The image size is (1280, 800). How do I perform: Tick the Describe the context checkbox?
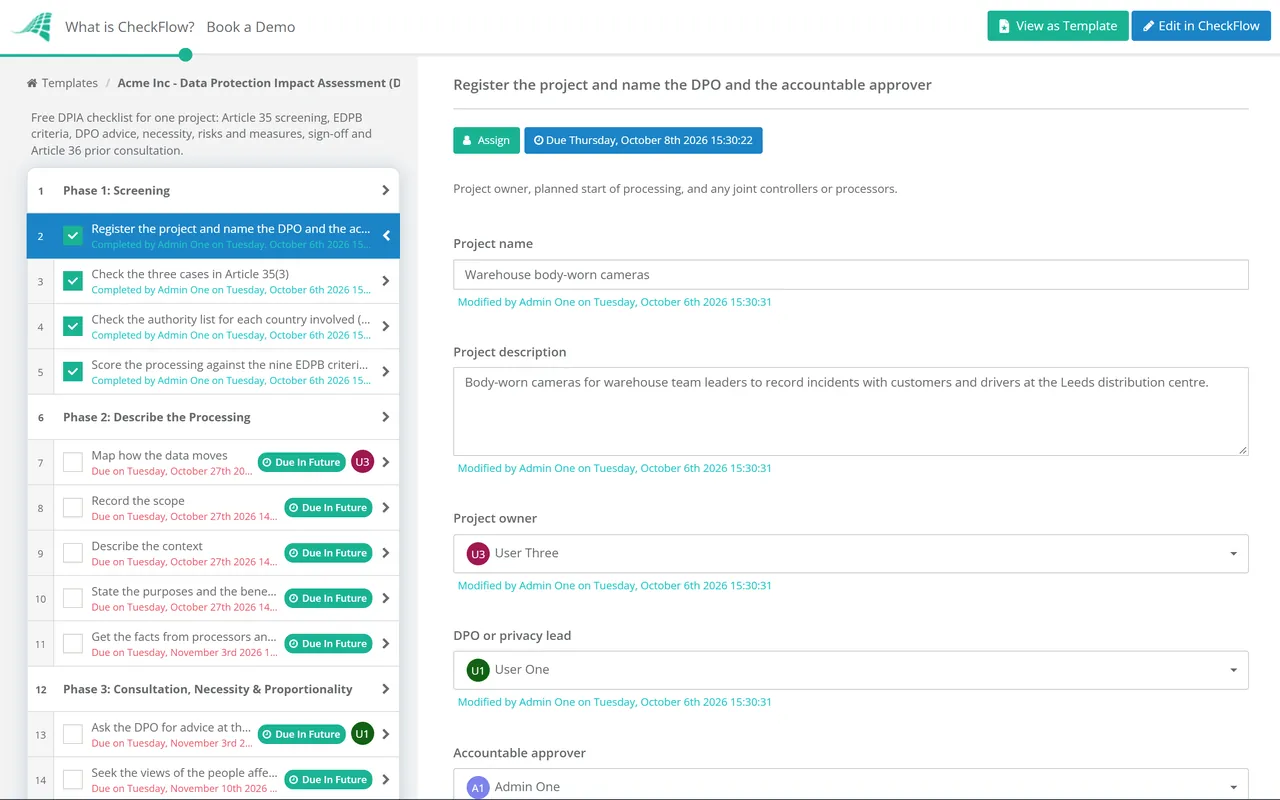[73, 553]
